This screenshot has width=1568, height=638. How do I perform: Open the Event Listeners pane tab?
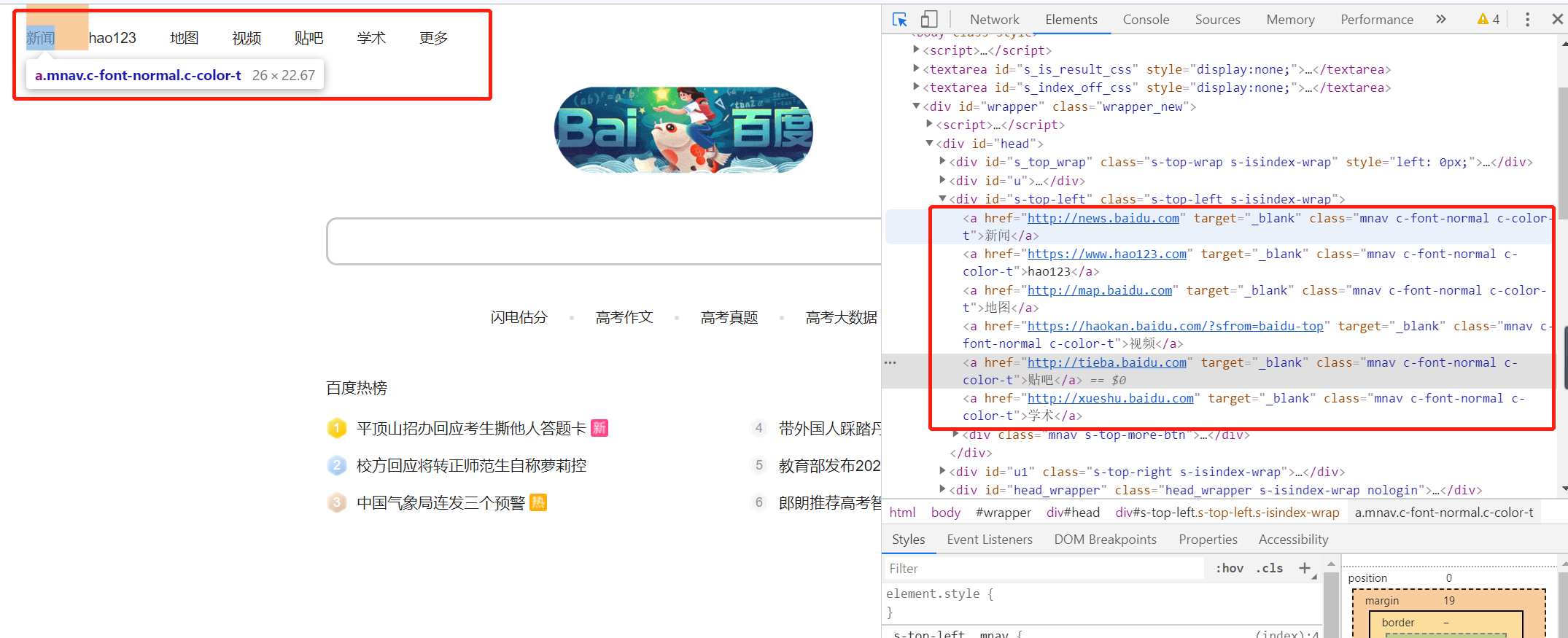tap(990, 540)
